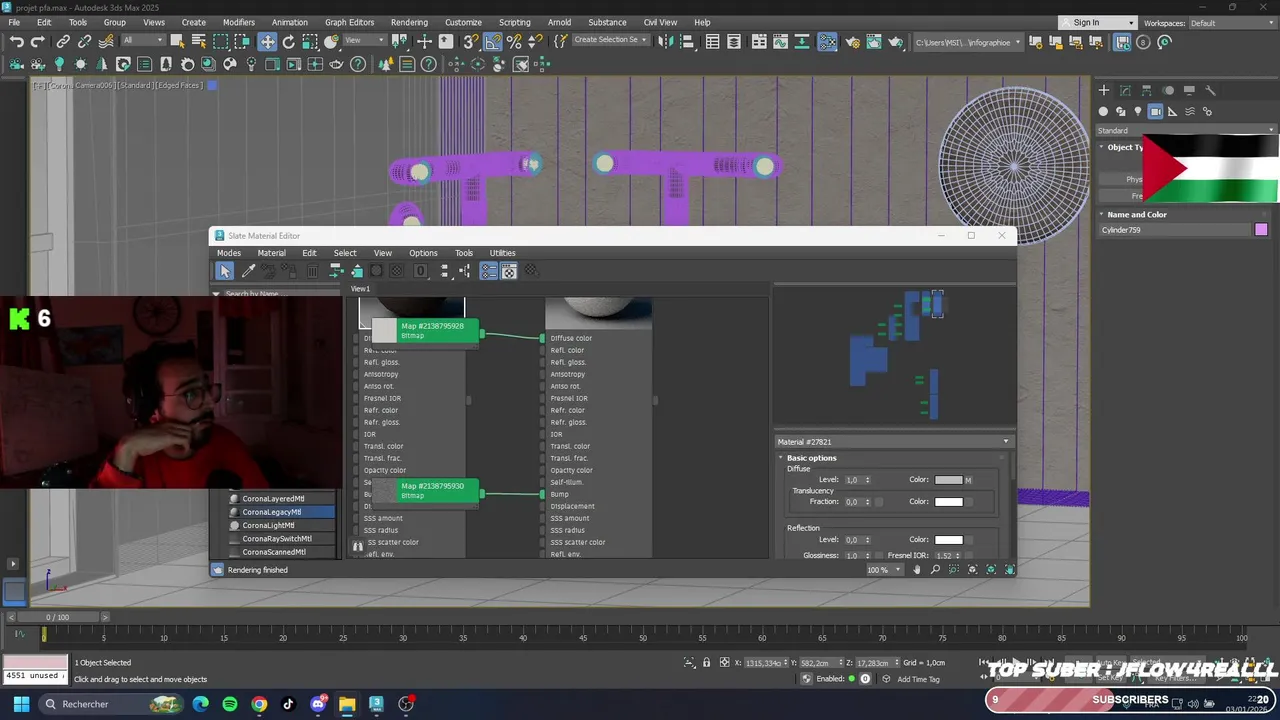Toggle Window/Crossing selection mode
Screen dimensions: 1280x720
click(243, 42)
